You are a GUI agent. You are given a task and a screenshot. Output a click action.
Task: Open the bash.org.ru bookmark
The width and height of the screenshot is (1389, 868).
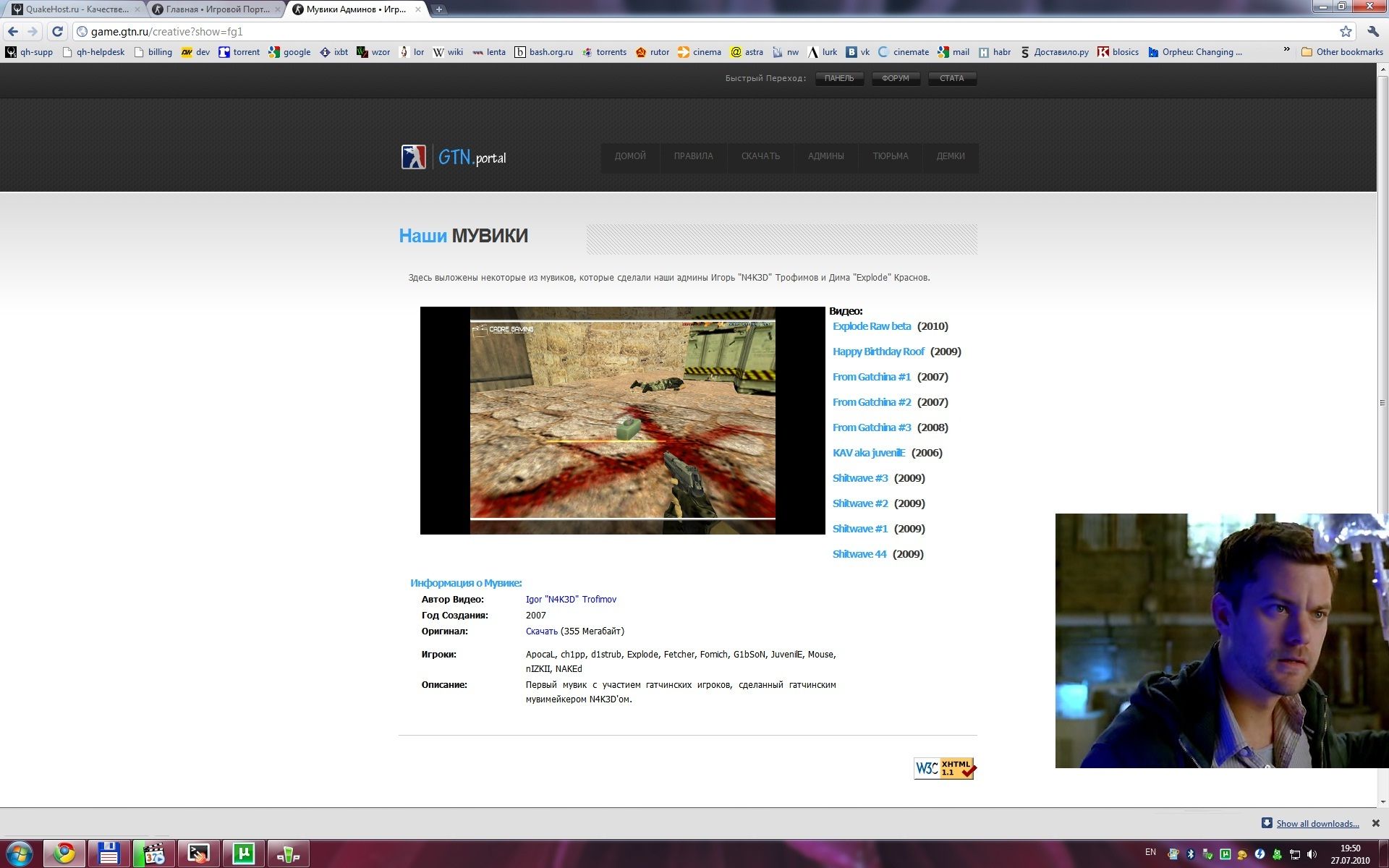pyautogui.click(x=543, y=52)
